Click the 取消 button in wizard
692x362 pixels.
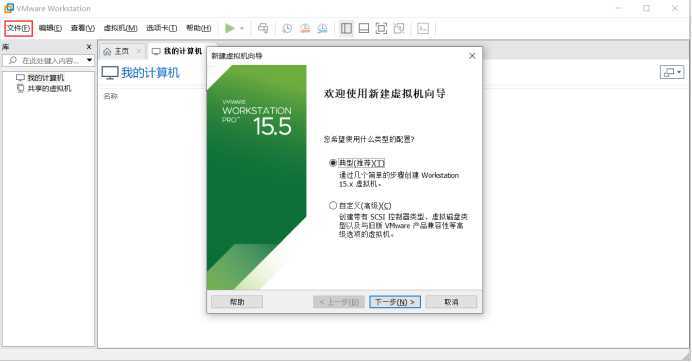click(451, 302)
